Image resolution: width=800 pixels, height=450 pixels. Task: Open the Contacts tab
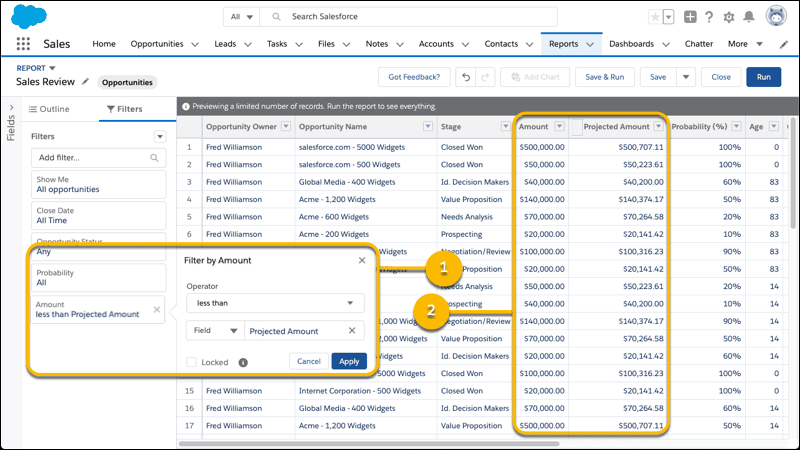tap(501, 44)
